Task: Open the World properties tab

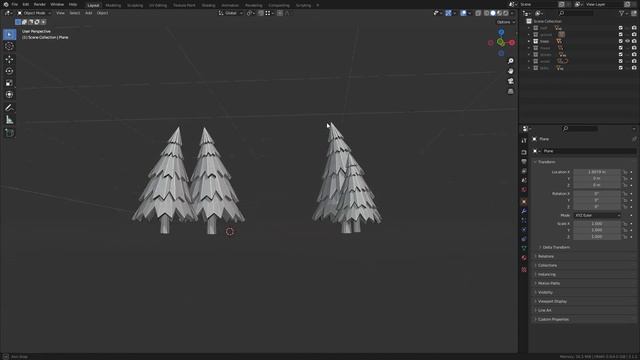Action: pos(524,190)
